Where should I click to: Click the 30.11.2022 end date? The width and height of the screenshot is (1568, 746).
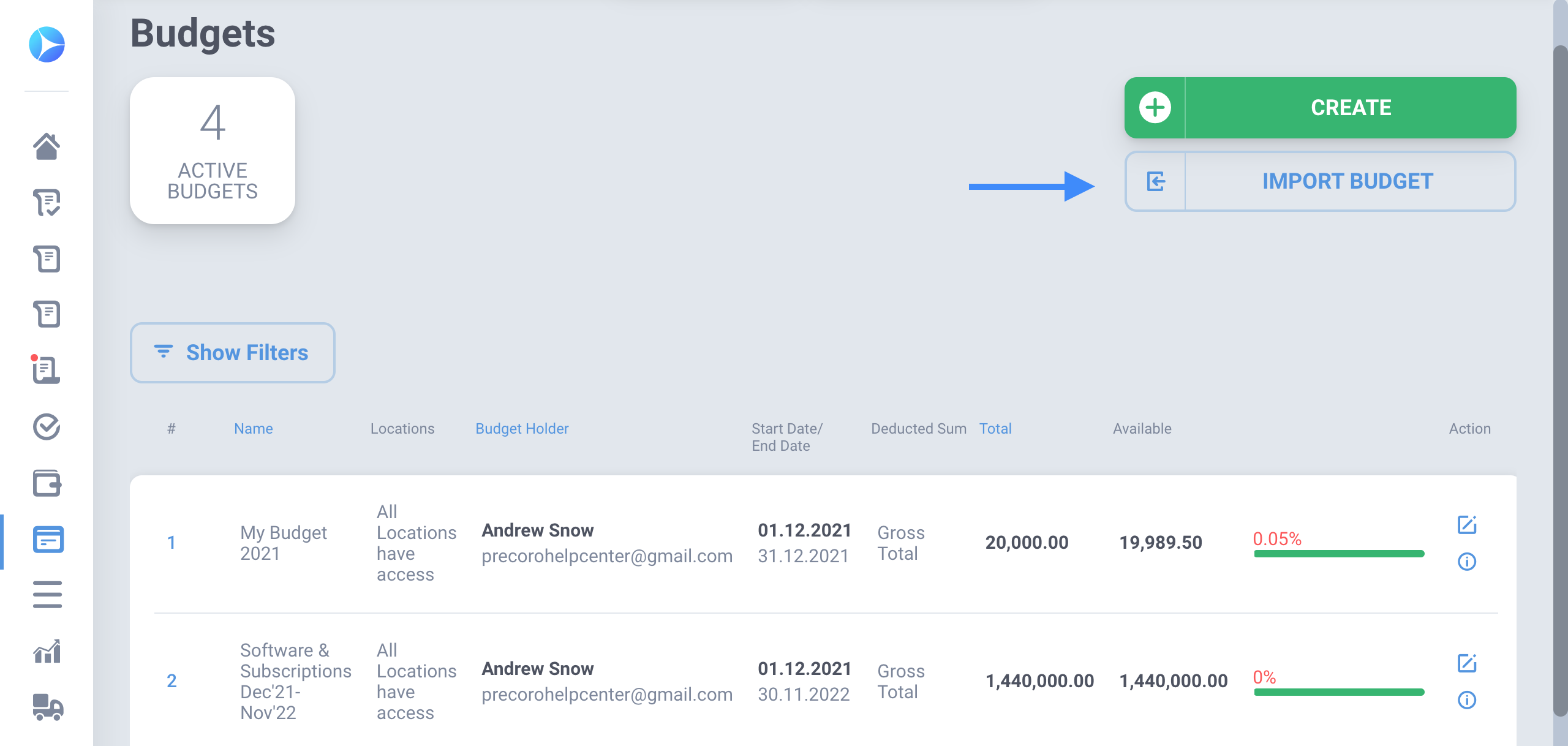click(x=804, y=695)
